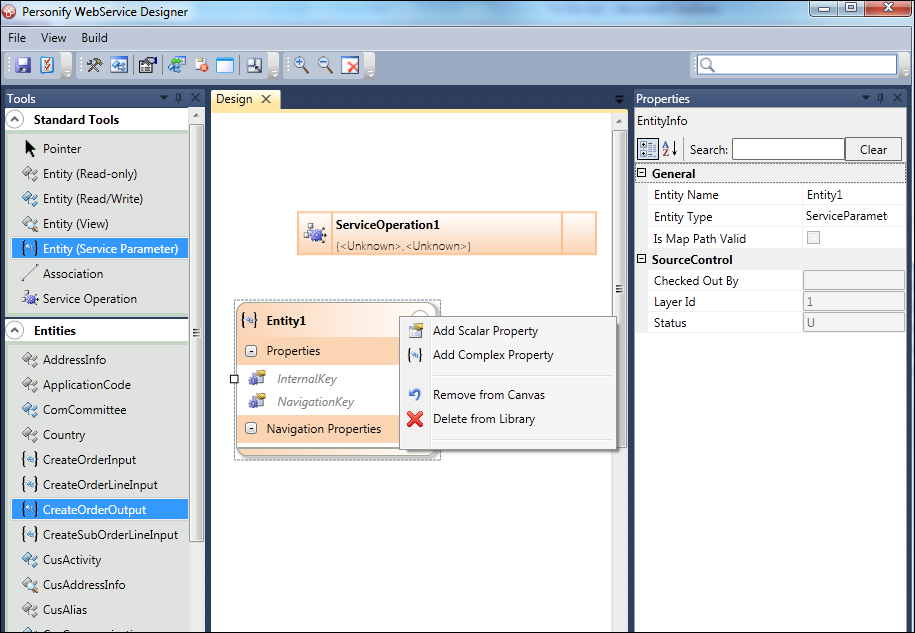915x633 pixels.
Task: Open the Tools panel dropdown arrow
Action: [x=163, y=98]
